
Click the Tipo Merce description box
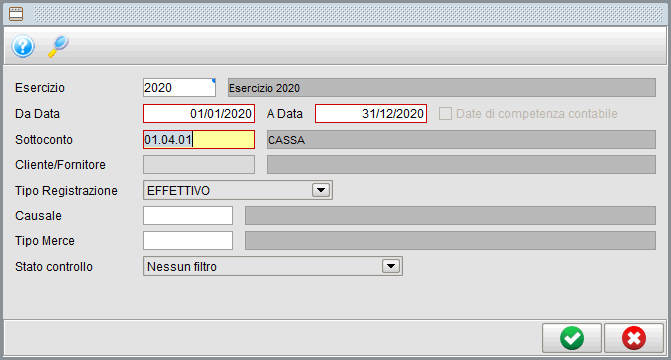pyautogui.click(x=450, y=241)
